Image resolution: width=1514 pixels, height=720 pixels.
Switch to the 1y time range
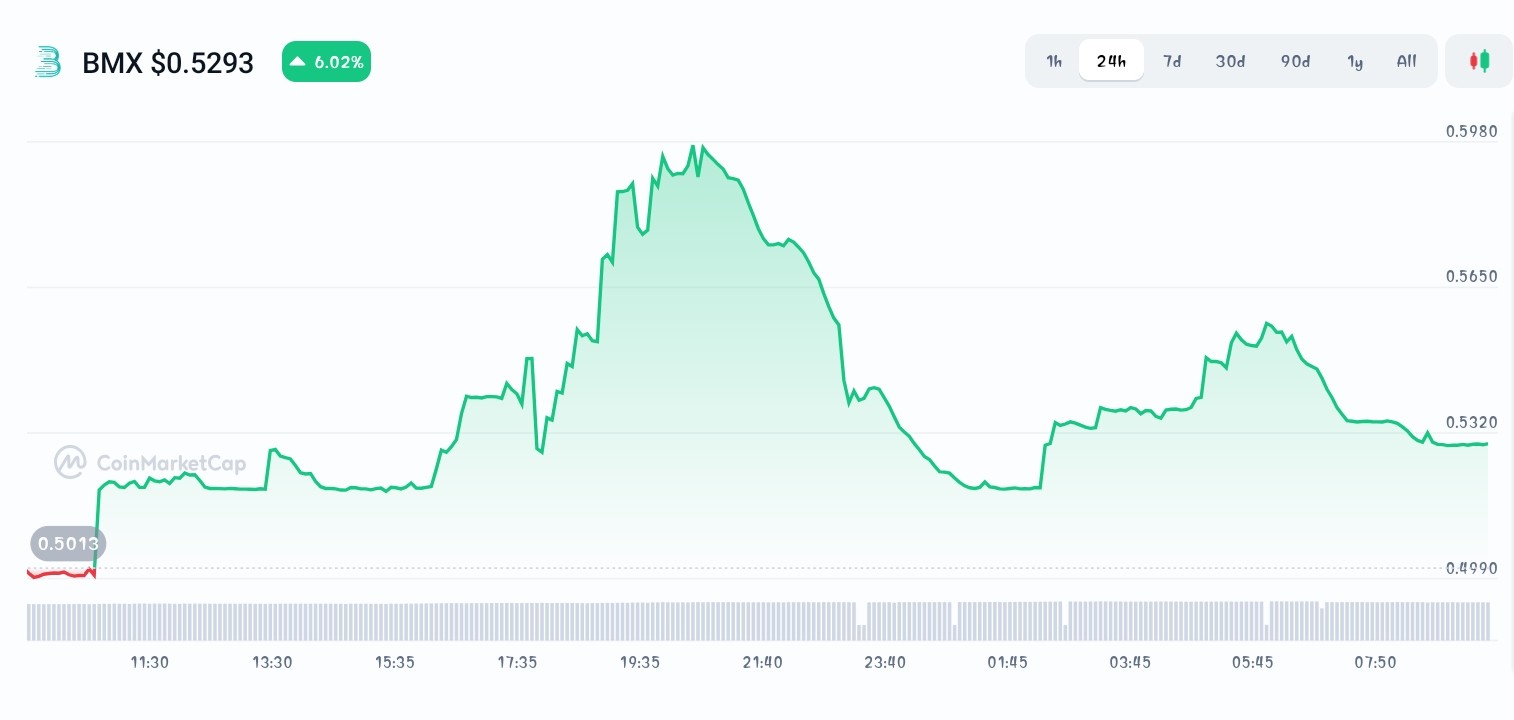tap(1355, 61)
